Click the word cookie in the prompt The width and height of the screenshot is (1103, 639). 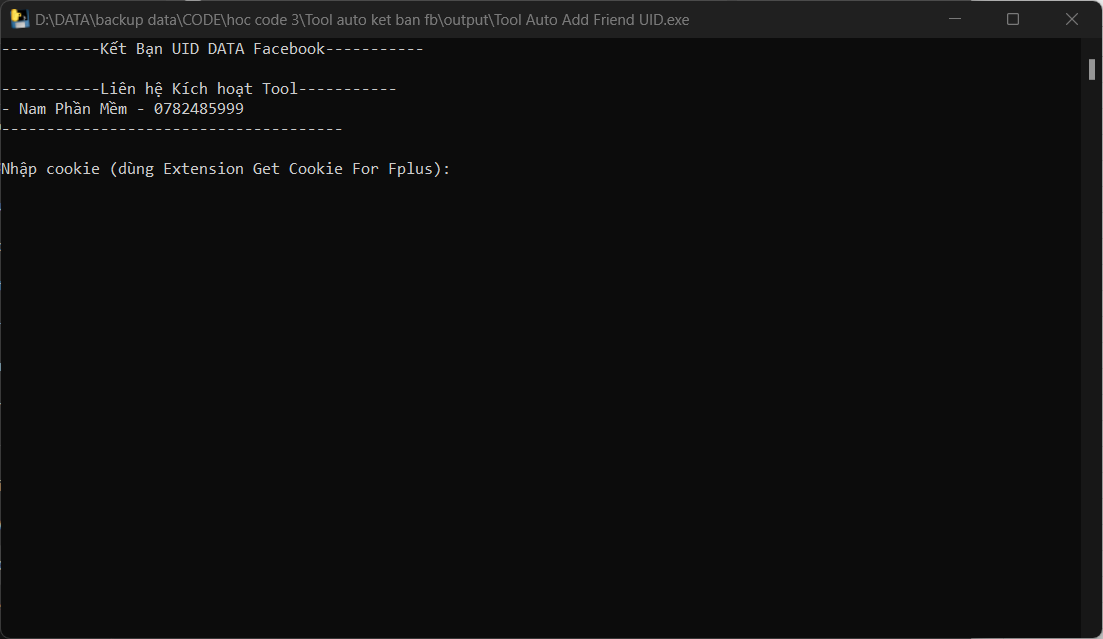(73, 169)
